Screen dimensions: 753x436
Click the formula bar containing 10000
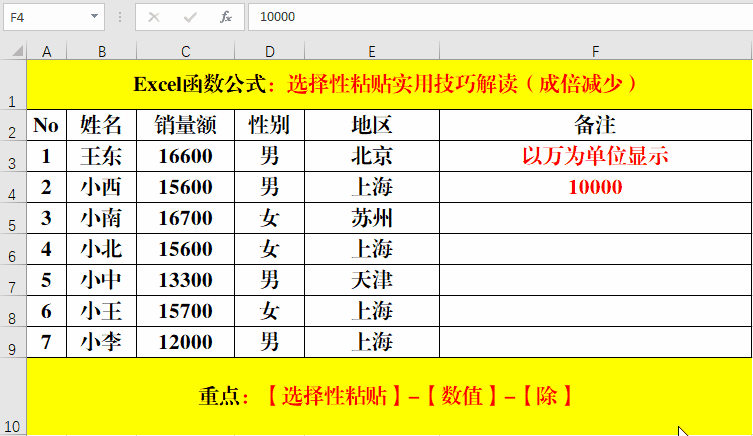[x=500, y=17]
